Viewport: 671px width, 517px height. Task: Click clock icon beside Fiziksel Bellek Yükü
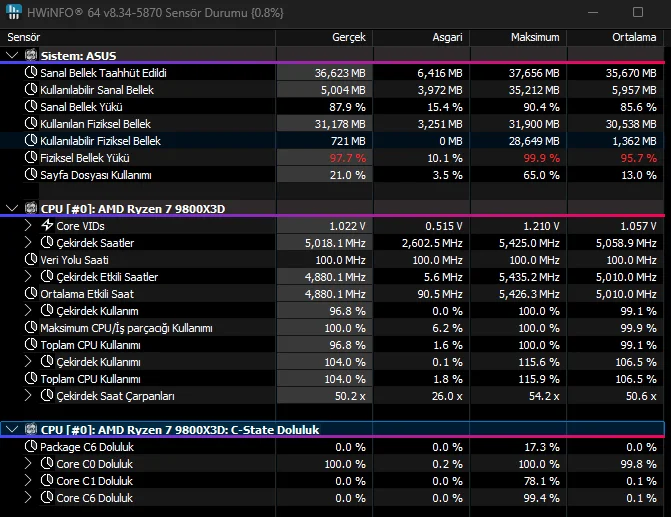point(31,158)
